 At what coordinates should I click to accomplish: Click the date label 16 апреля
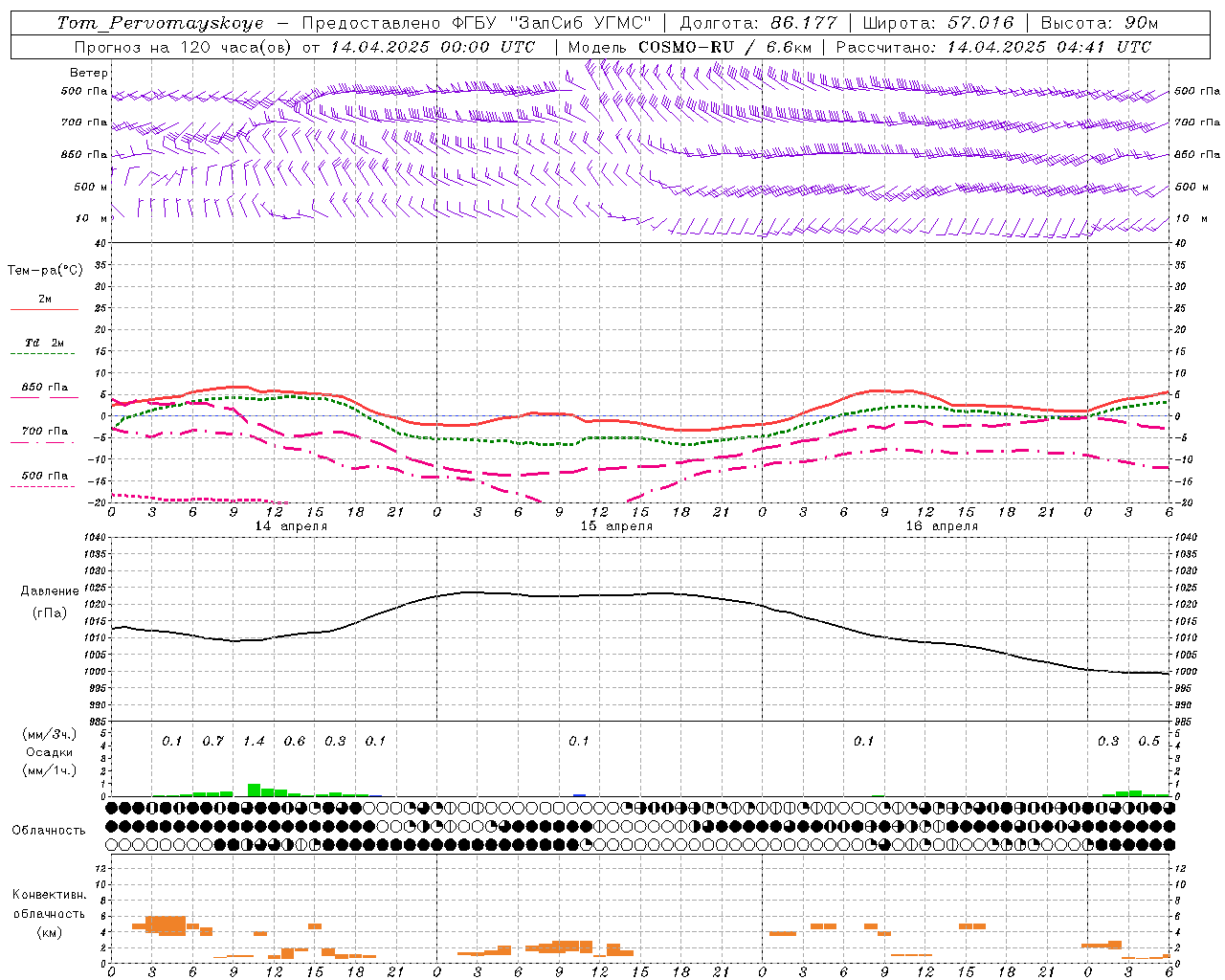[x=942, y=526]
